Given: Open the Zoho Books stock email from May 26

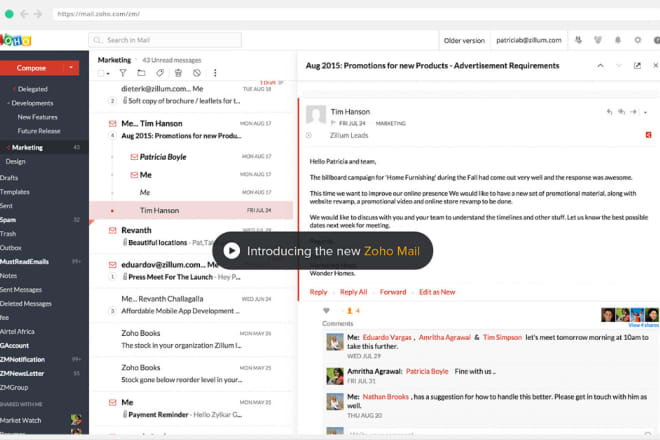Looking at the screenshot, I should (192, 339).
